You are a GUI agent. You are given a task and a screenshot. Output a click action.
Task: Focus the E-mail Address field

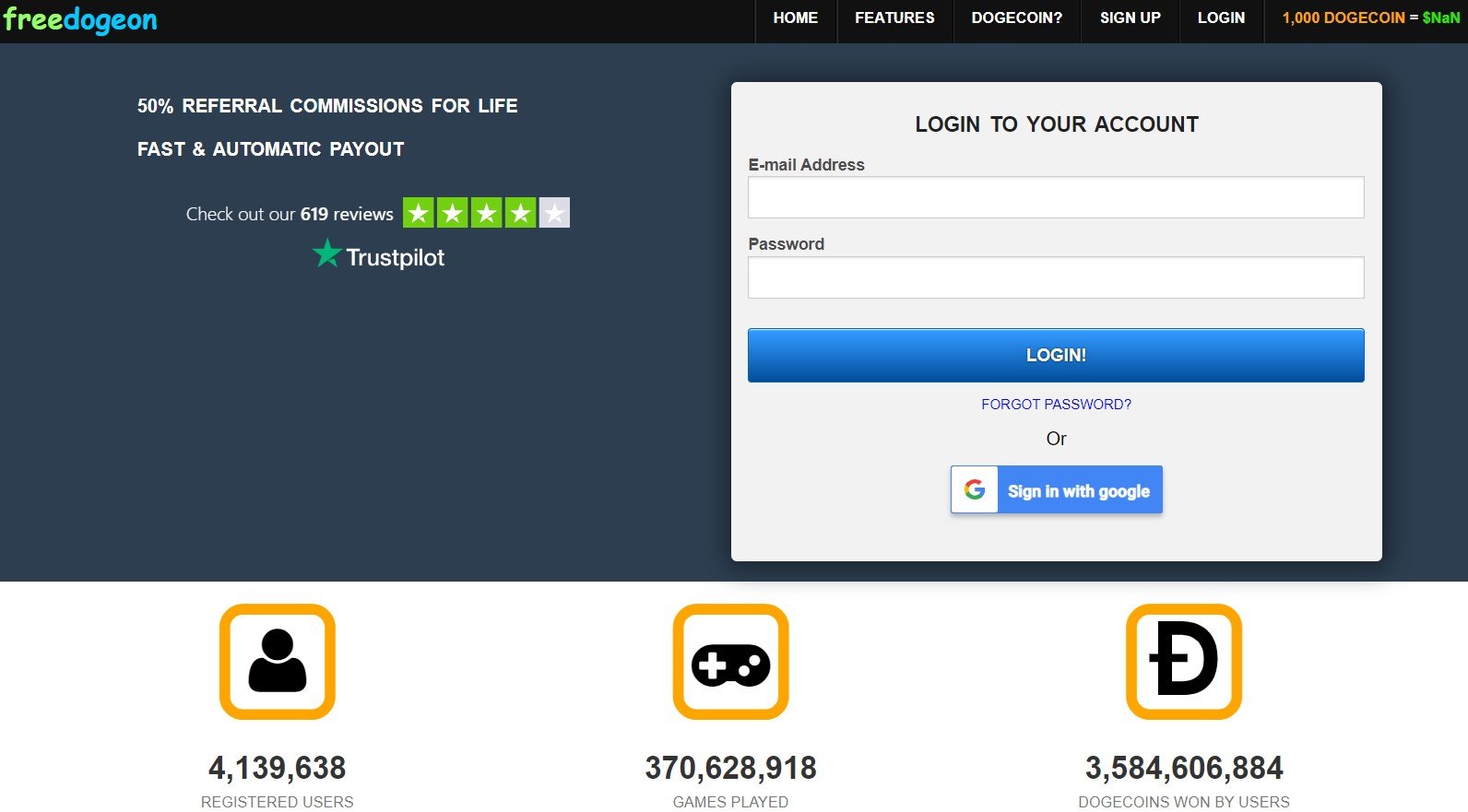(1056, 197)
